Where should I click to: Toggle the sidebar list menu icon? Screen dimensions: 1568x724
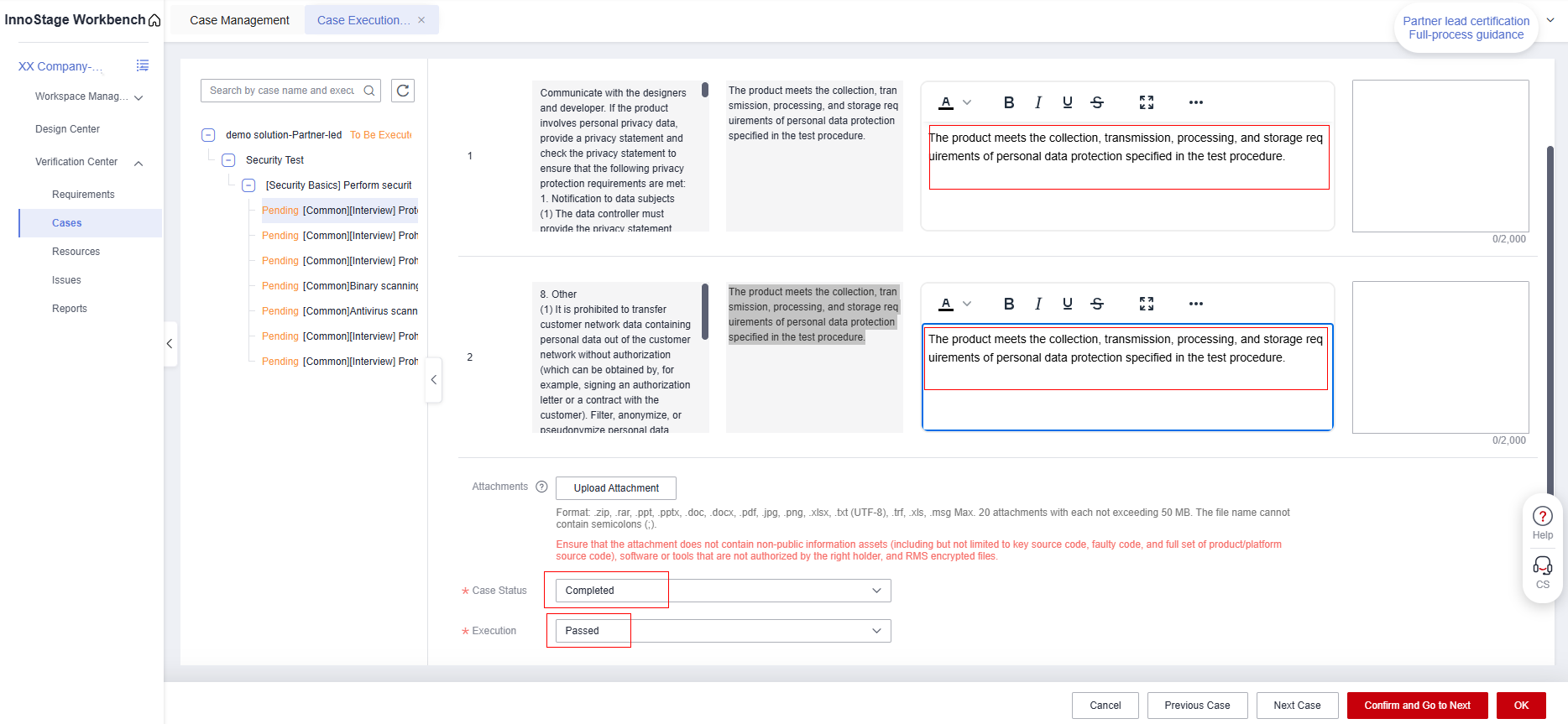point(143,65)
